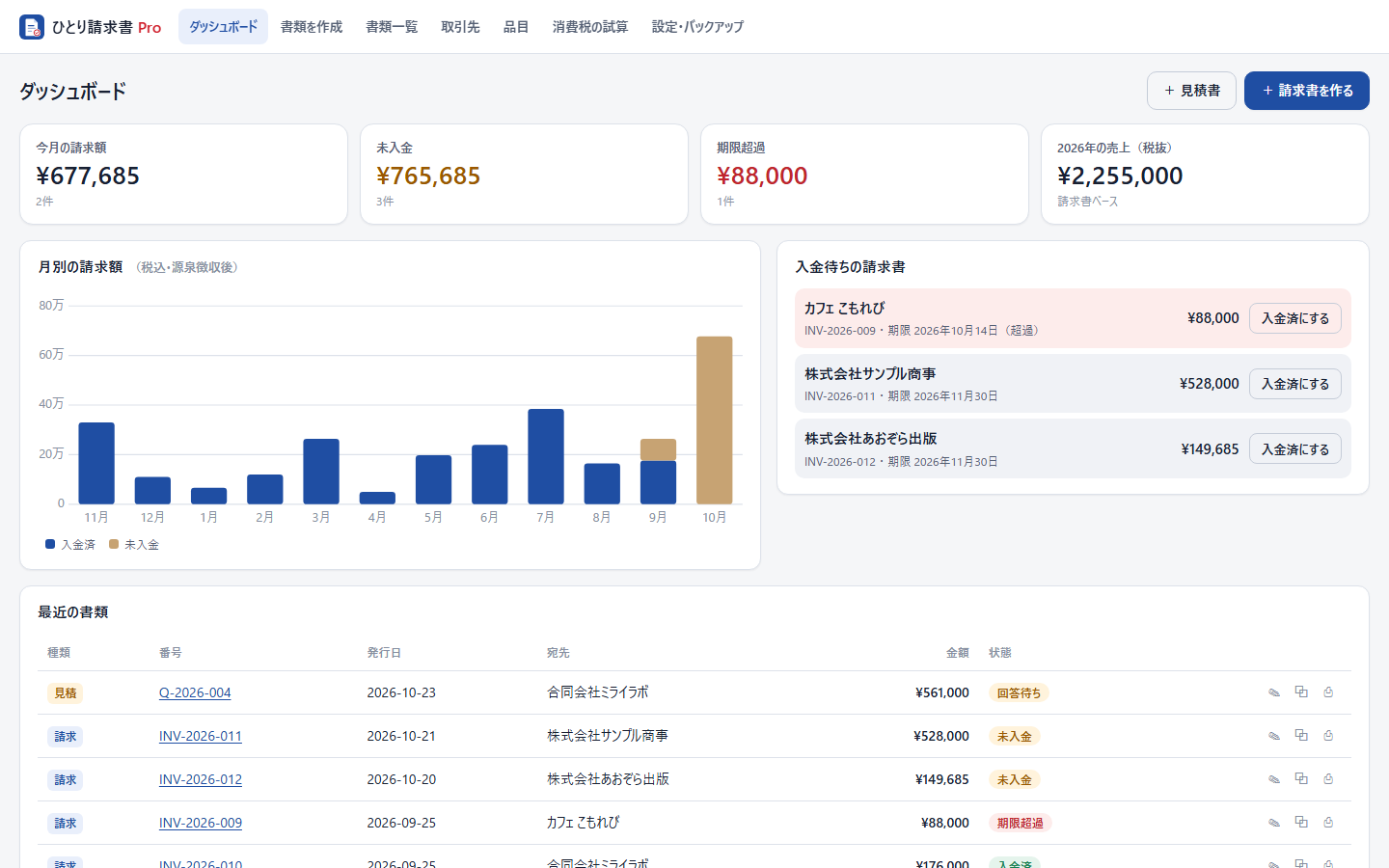Image resolution: width=1389 pixels, height=868 pixels.
Task: Mark 株式会社サンプル商事 invoice as paid
Action: pos(1295,384)
